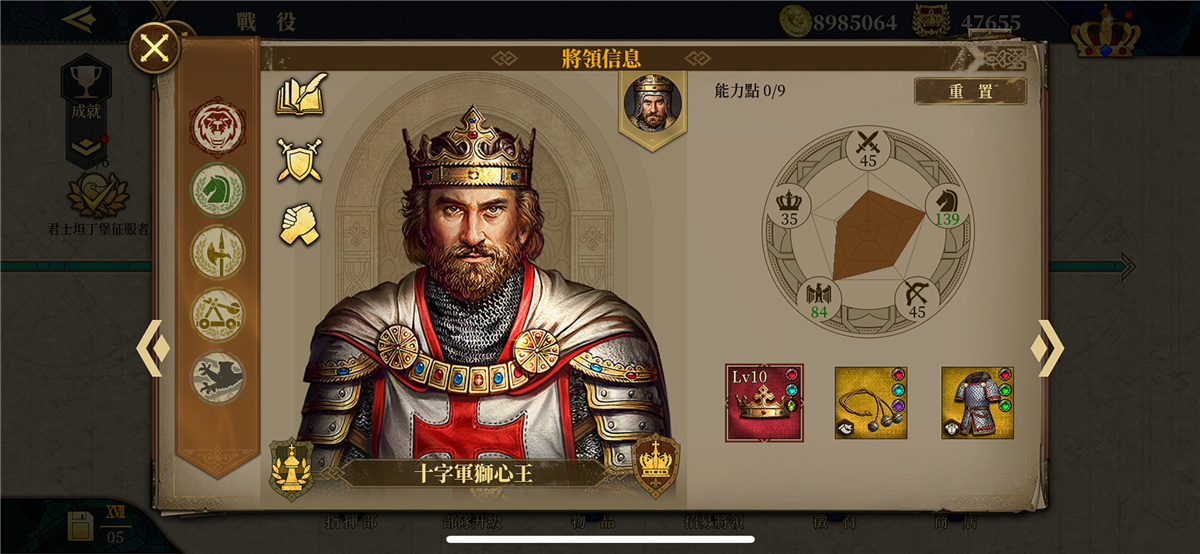The width and height of the screenshot is (1200, 554).
Task: Choose the cavalry horse head category
Action: (x=218, y=189)
